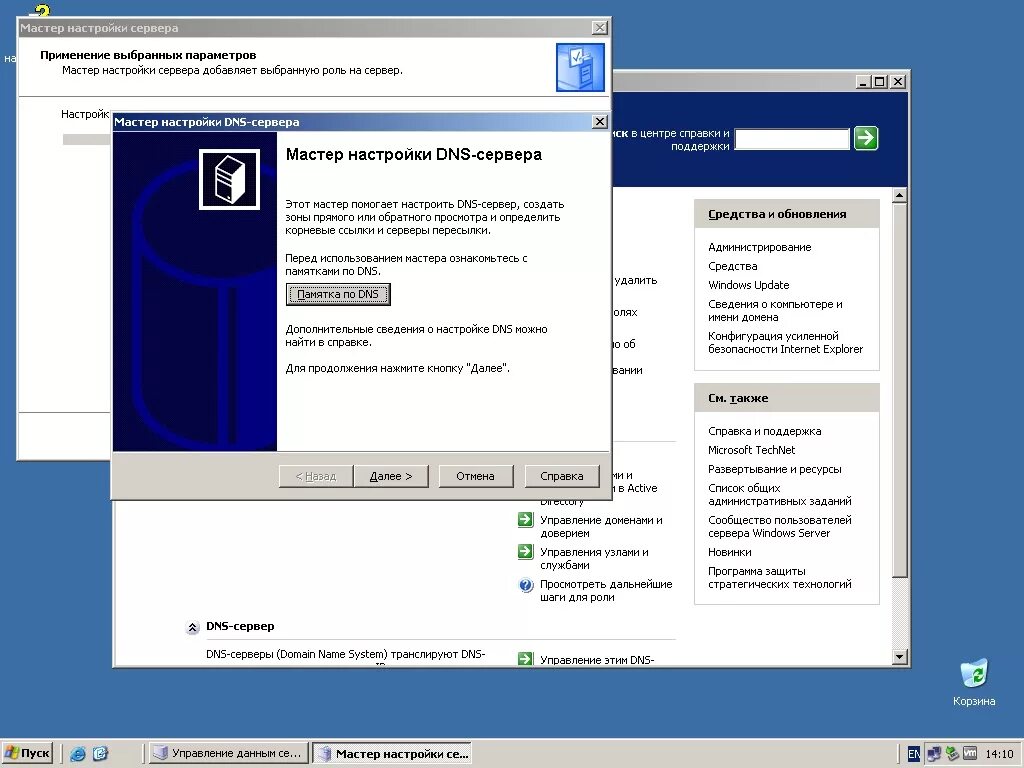Open Microsoft TechNet link

click(752, 450)
